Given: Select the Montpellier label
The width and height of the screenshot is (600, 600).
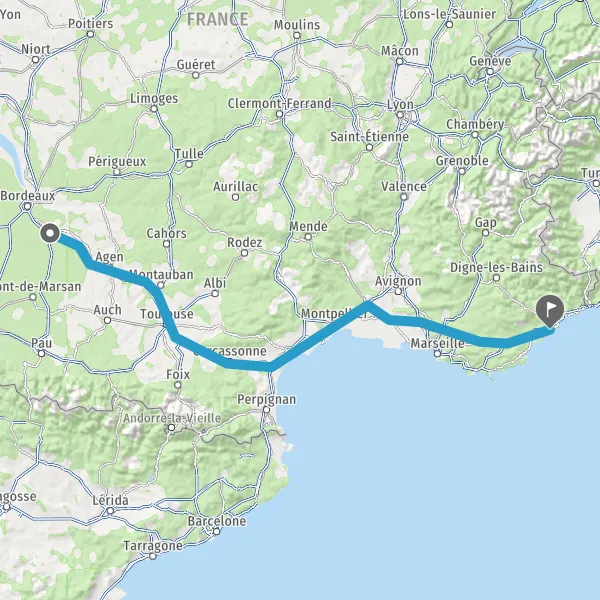Looking at the screenshot, I should (x=334, y=313).
